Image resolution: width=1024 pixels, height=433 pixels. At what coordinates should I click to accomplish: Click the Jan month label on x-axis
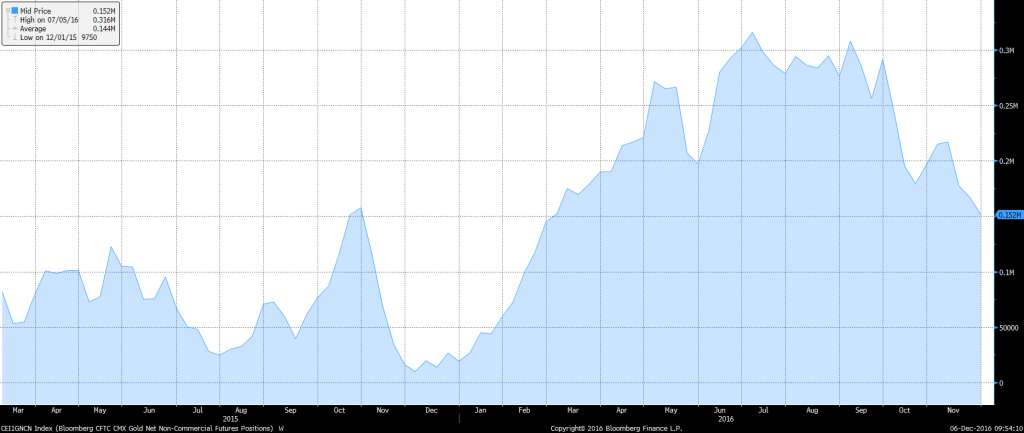click(x=480, y=411)
